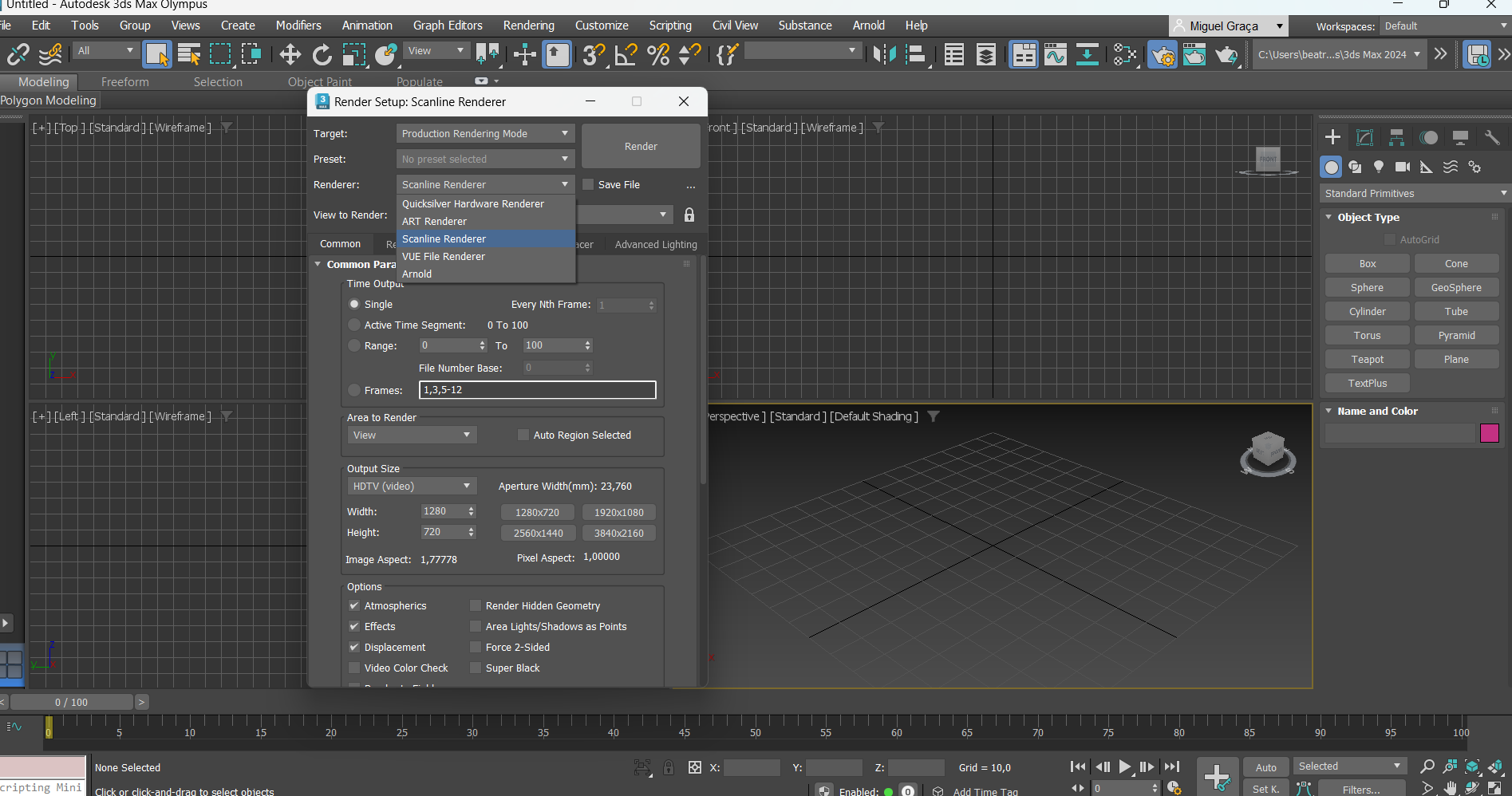Open the Rendered Frame Window icon
The height and width of the screenshot is (796, 1512).
pos(1194,54)
